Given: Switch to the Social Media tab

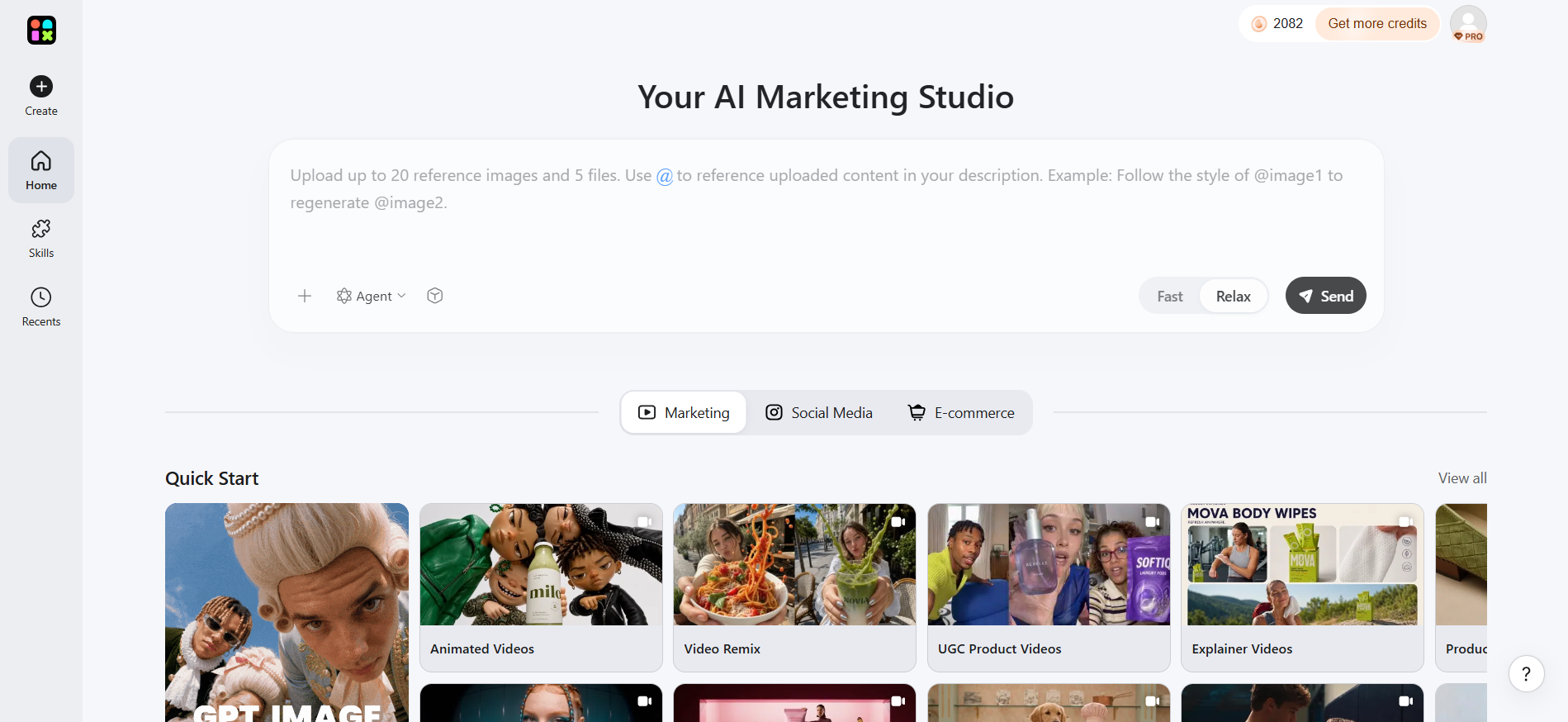Looking at the screenshot, I should coord(819,412).
